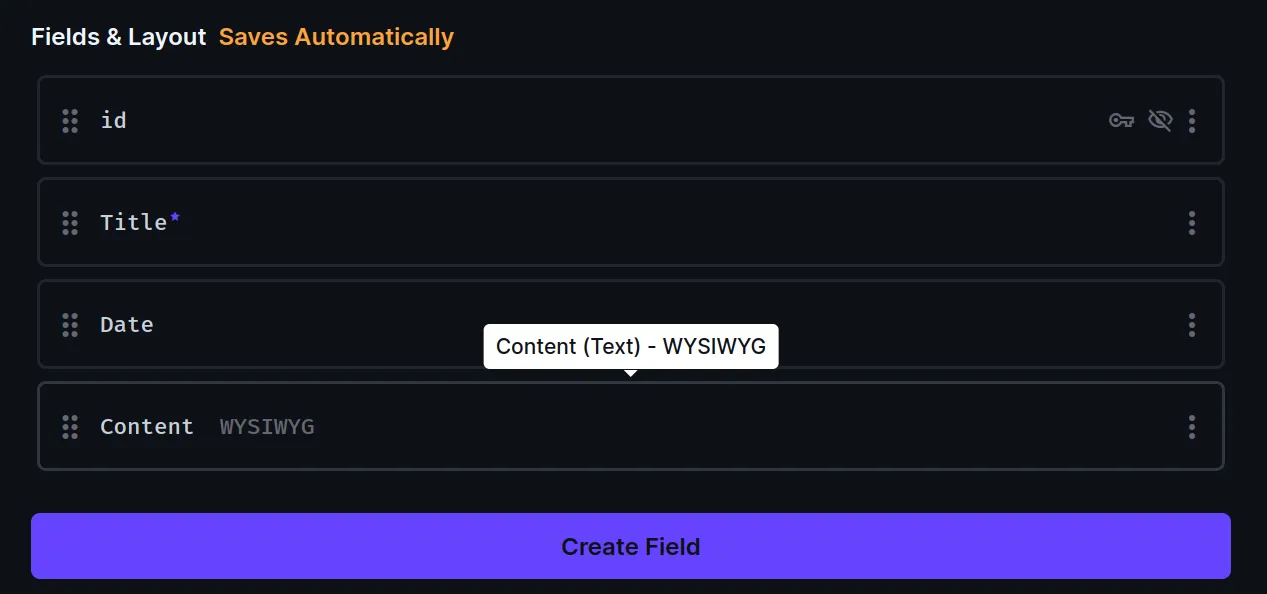
Task: Click the Content (Text) - WYSIWYG tooltip
Action: [x=630, y=347]
